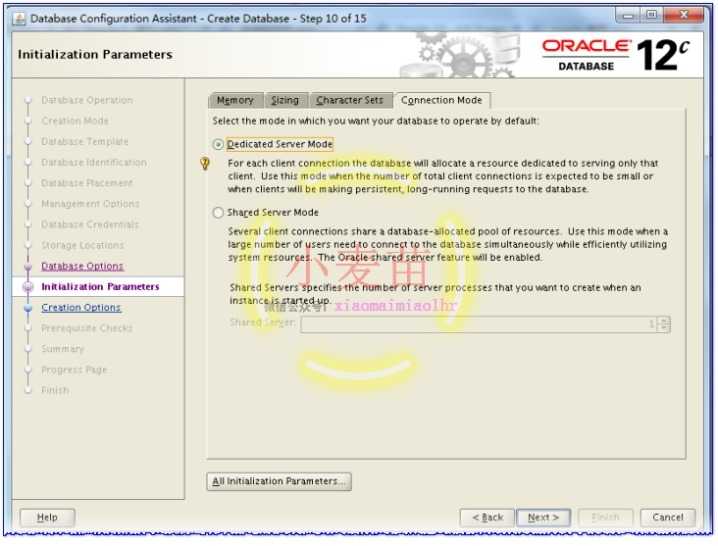This screenshot has height=546, width=718.
Task: Click Database Credentials step in sidebar
Action: [90, 224]
